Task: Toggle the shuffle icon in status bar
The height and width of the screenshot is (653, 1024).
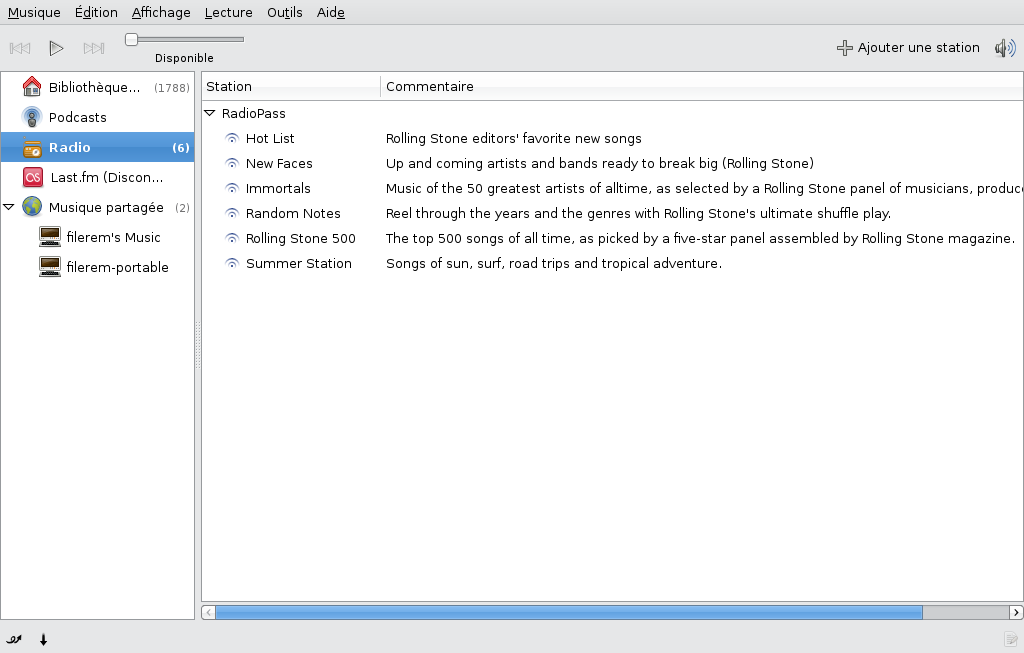Action: [x=14, y=640]
